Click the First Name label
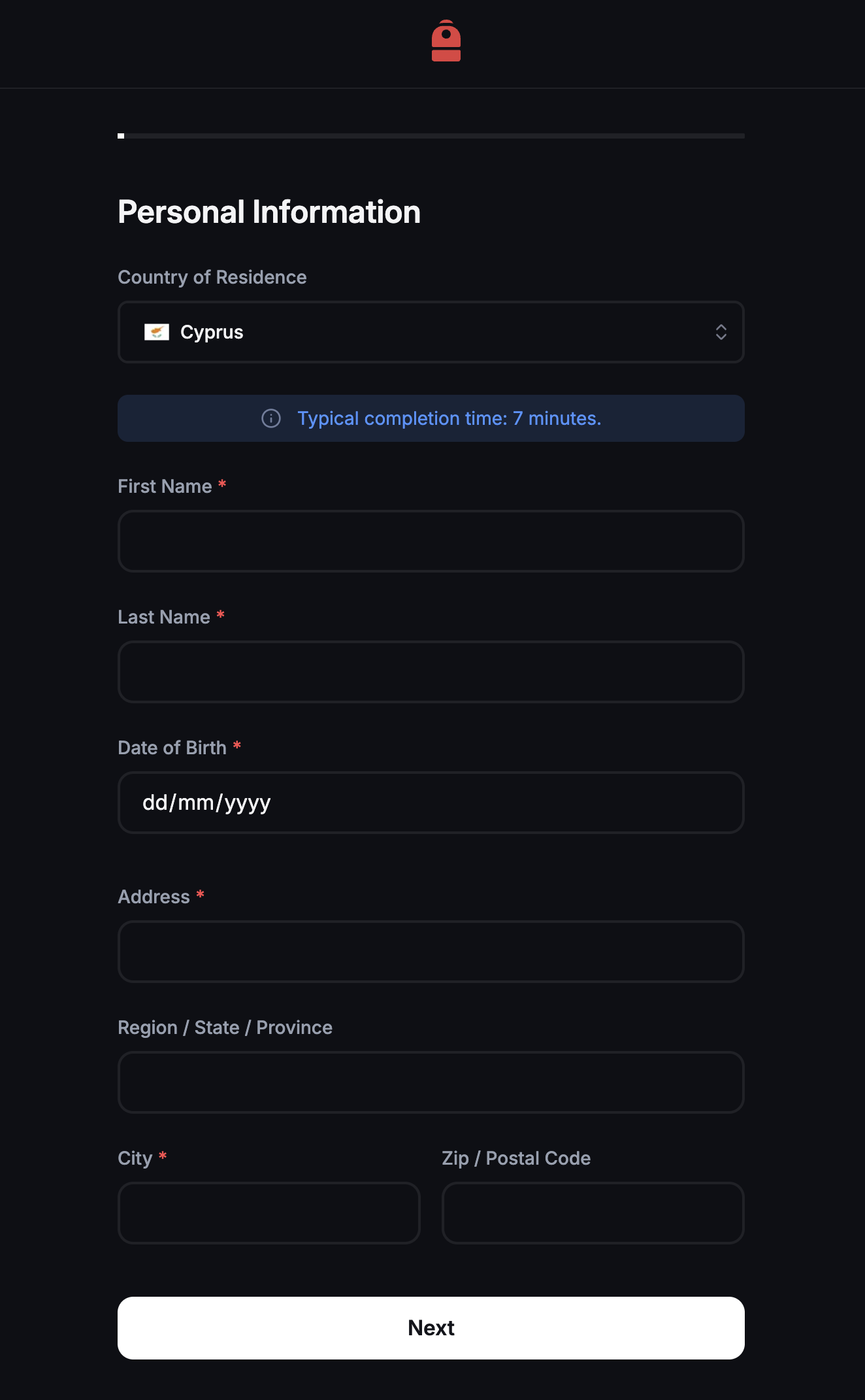Screen dimensions: 865x1400 coord(165,486)
